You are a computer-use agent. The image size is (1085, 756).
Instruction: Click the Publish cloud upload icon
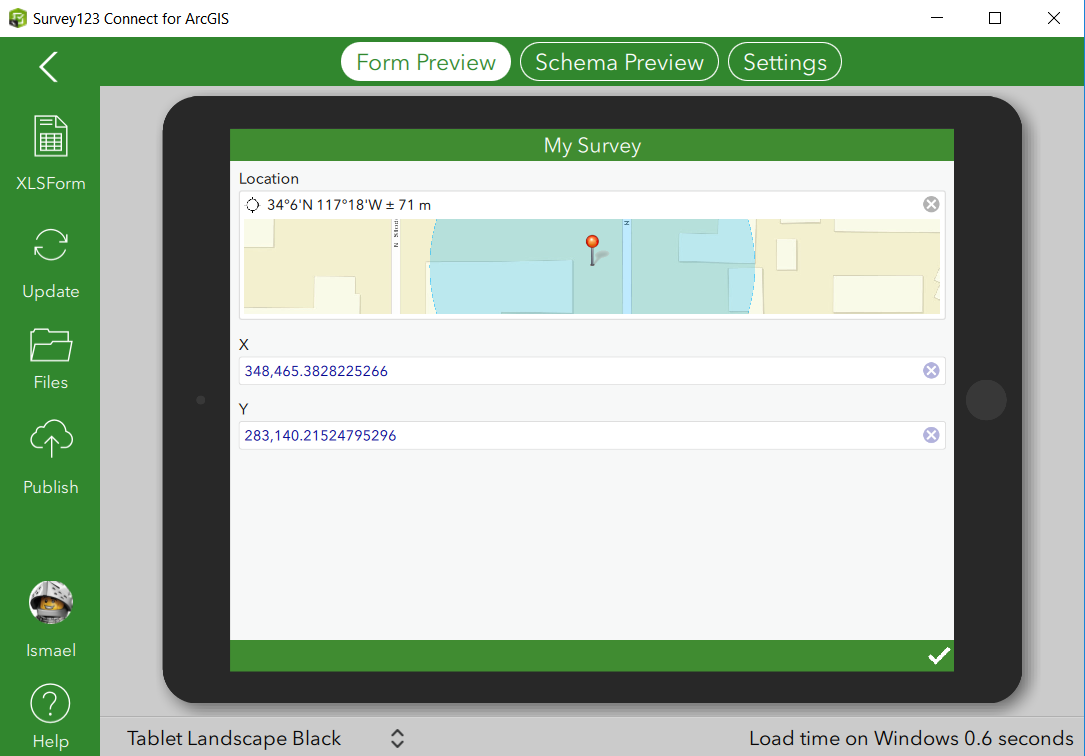point(51,439)
